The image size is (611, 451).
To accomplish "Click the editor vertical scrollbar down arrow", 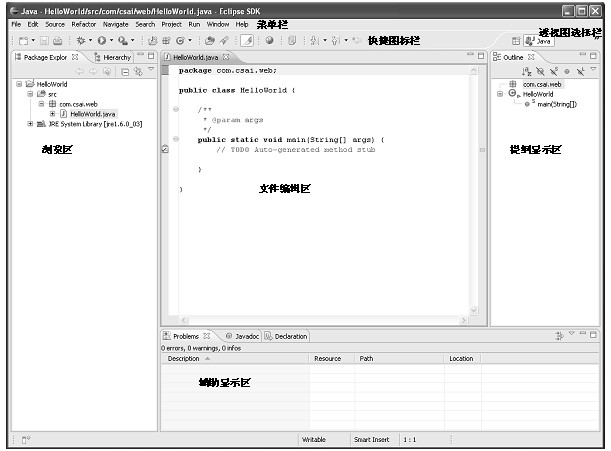I will 474,311.
